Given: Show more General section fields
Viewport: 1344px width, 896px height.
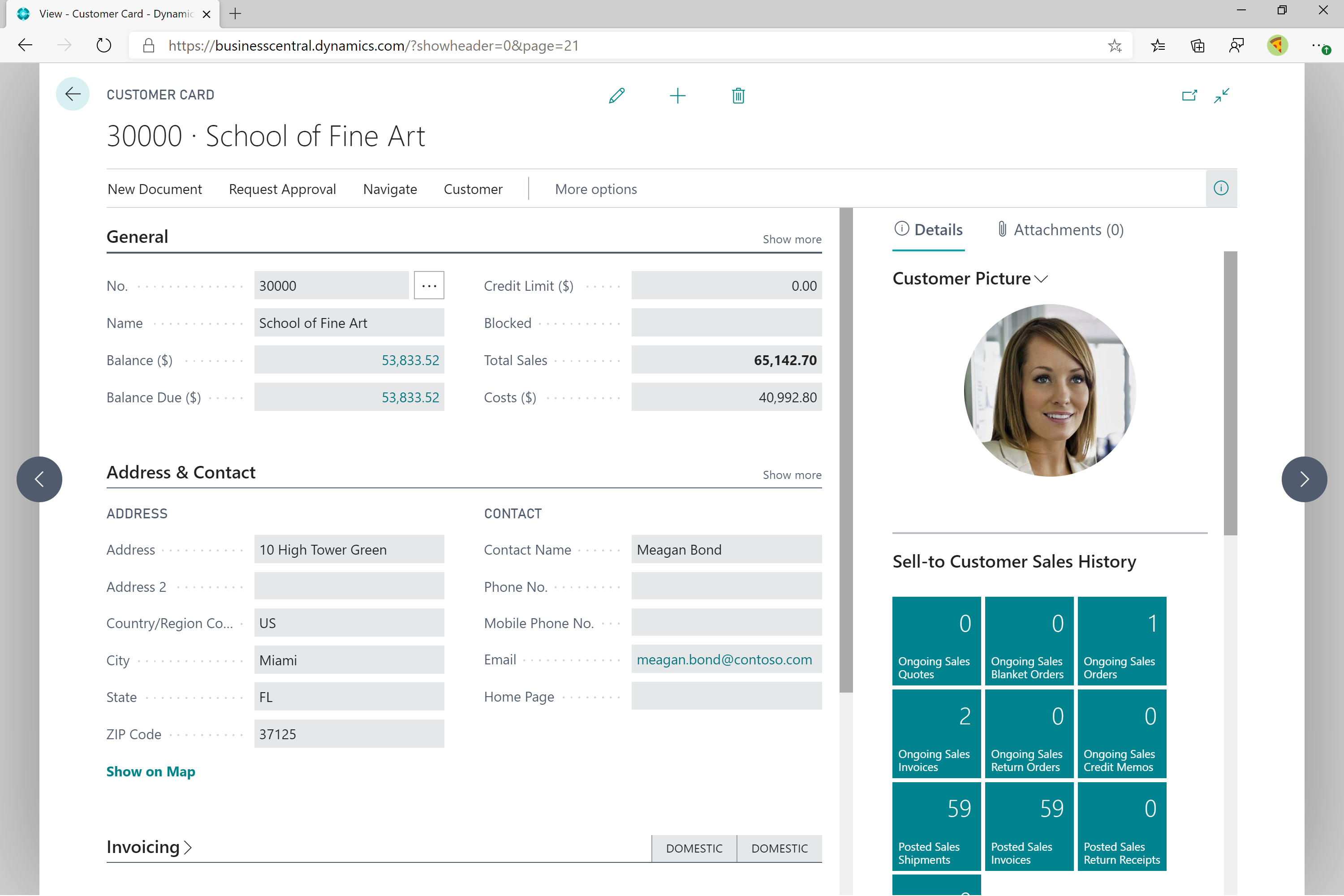Looking at the screenshot, I should pyautogui.click(x=792, y=239).
